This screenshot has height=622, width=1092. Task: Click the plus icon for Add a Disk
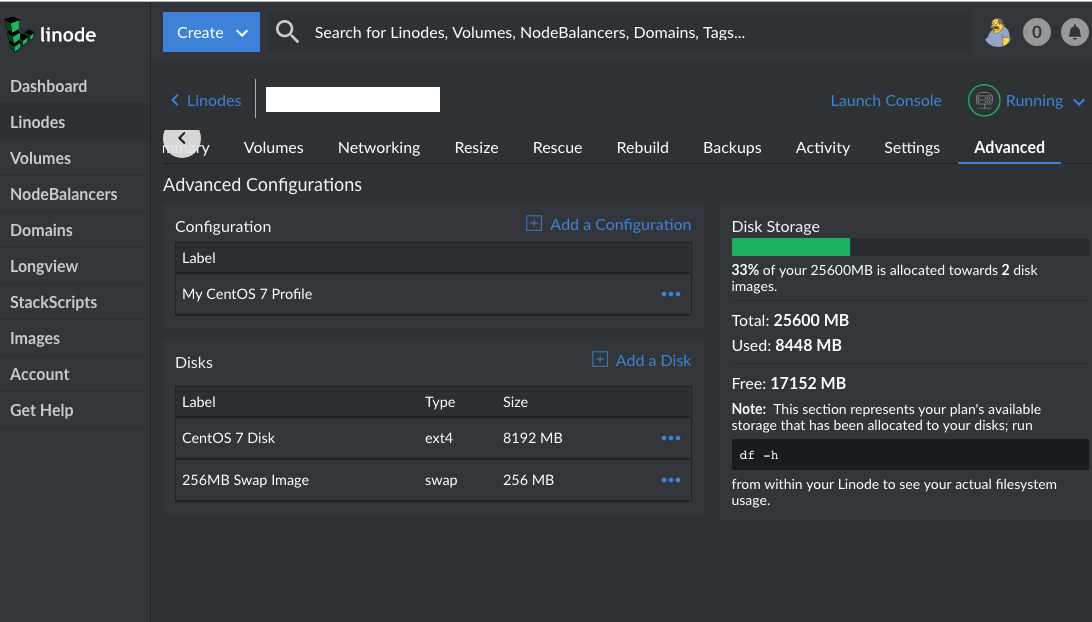[599, 359]
